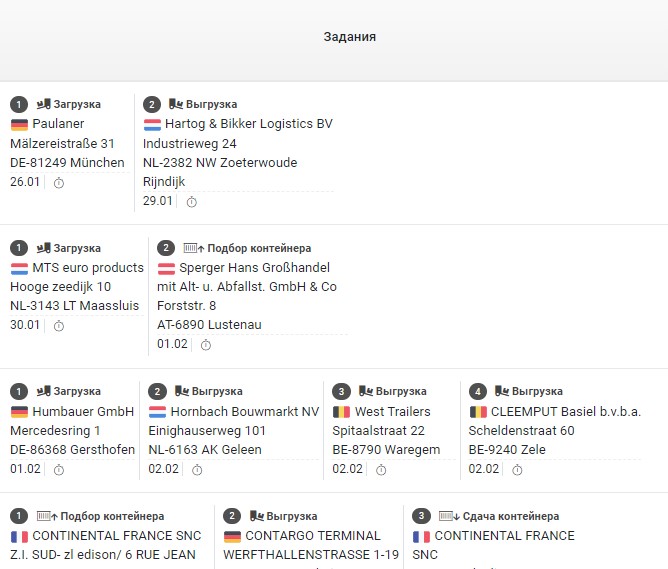Viewport: 668px width, 569px height.
Task: Click the Austrian flag beside Sperger Hans Großhandel
Action: (x=166, y=268)
